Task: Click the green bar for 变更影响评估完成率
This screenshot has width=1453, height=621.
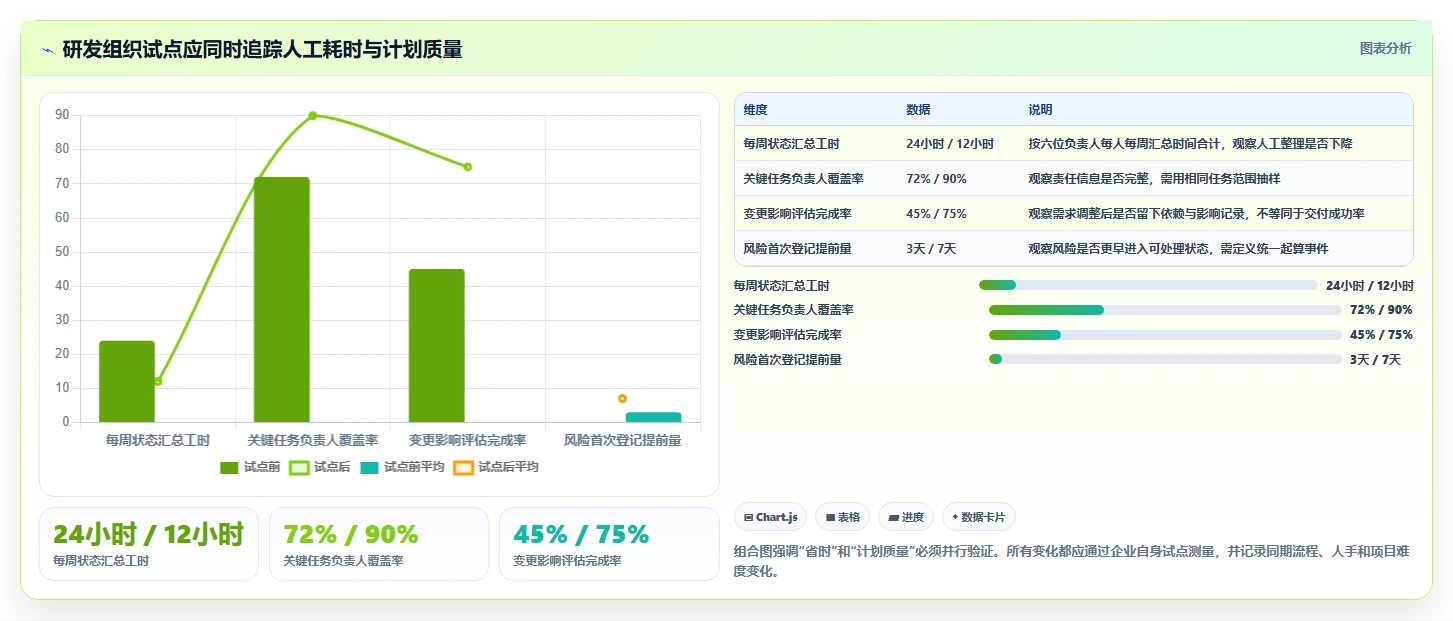Action: click(436, 345)
